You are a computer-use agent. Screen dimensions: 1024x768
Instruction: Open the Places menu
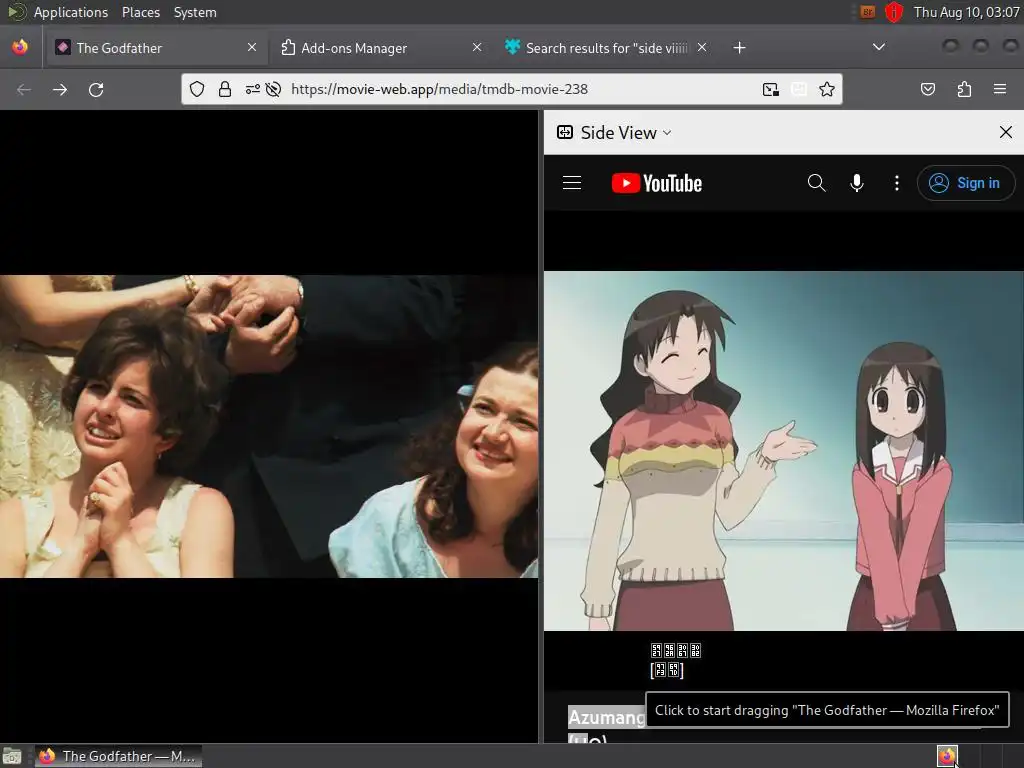click(x=141, y=12)
